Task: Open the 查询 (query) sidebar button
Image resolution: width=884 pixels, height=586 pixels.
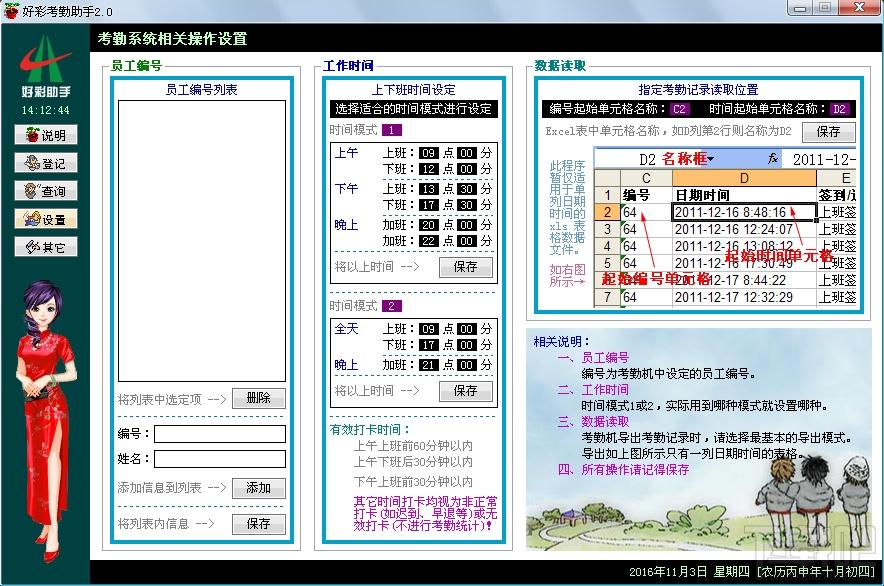Action: (46, 191)
